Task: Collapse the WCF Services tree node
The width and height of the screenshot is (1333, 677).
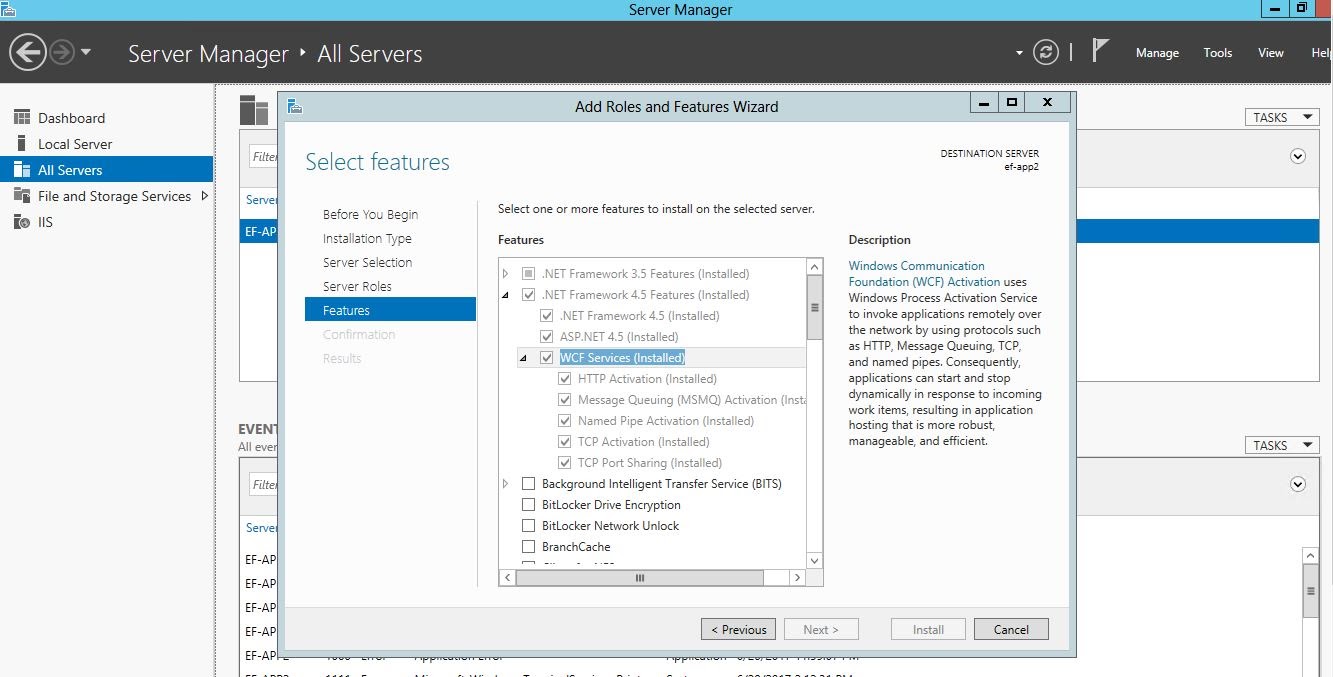Action: click(523, 358)
